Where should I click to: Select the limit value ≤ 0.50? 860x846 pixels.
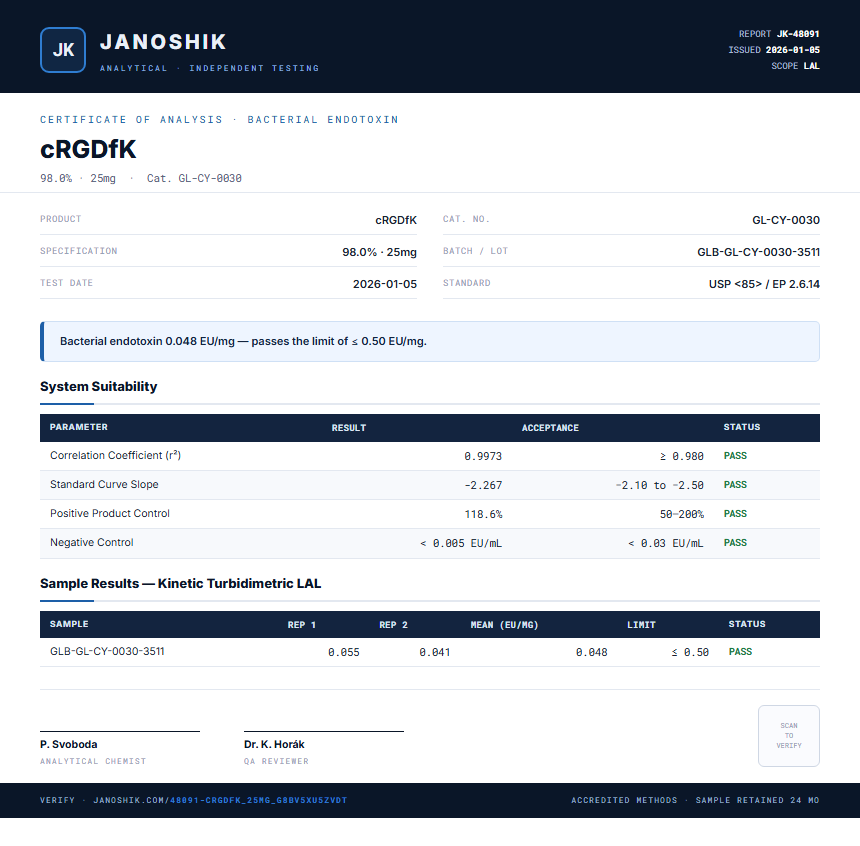[x=690, y=652]
